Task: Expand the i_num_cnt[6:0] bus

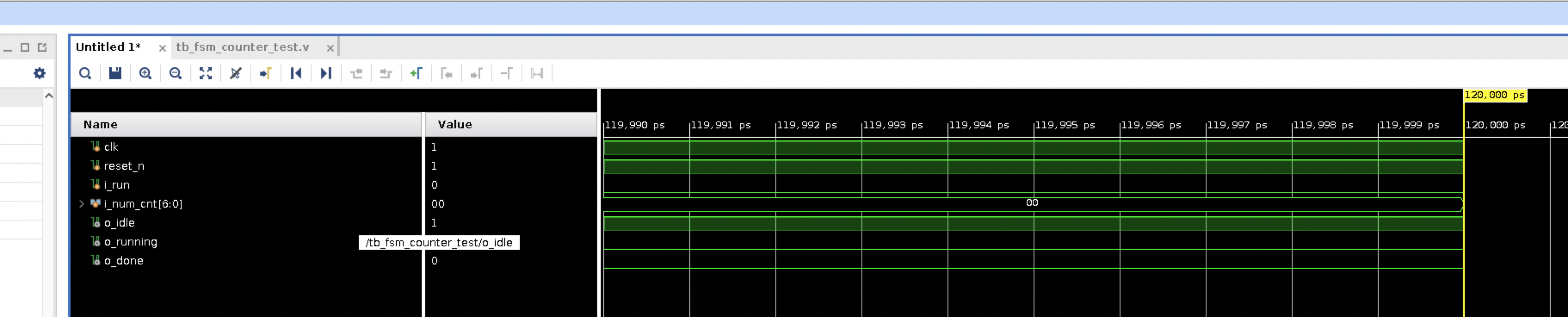Action: [82, 204]
